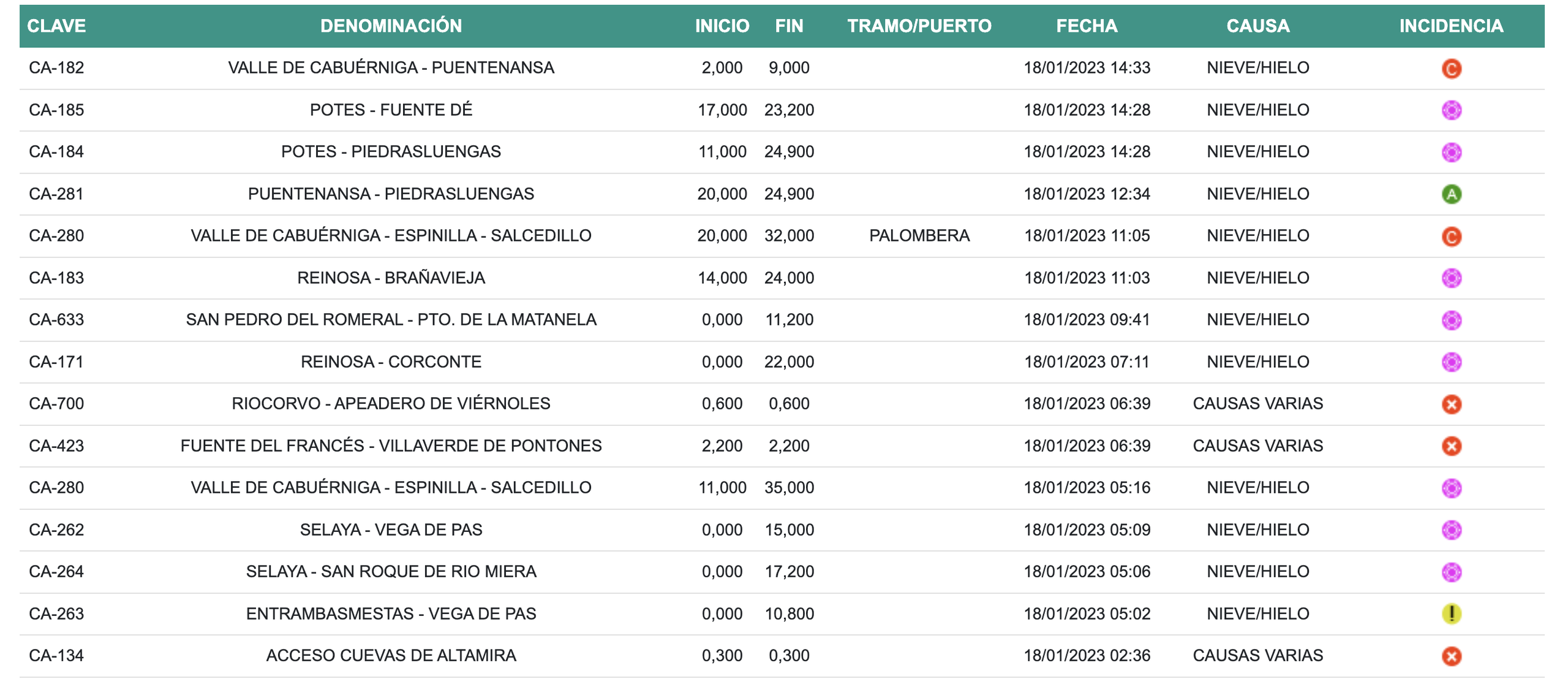This screenshot has height=679, width=1568.
Task: Click the DENOMINACIÓN column header
Action: click(391, 26)
